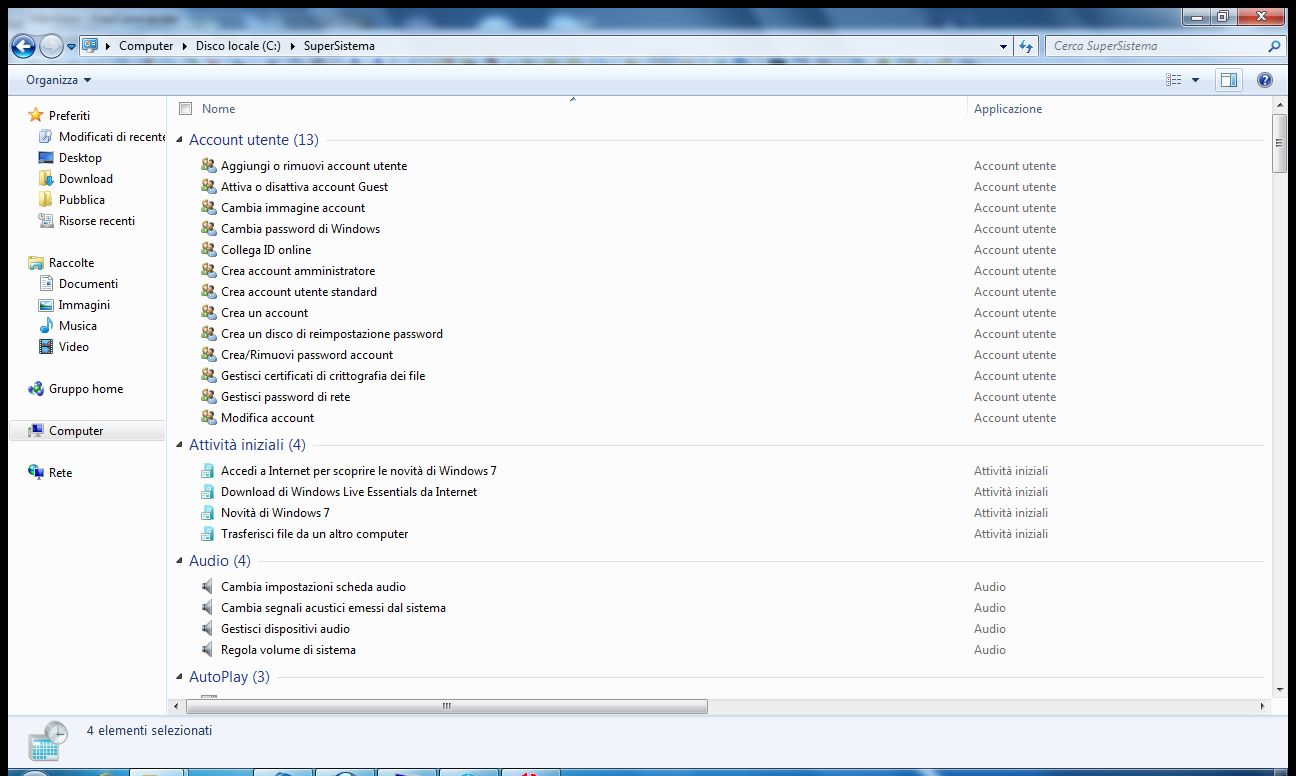The image size is (1296, 776).
Task: Click the AutoPlay (3) group header
Action: pos(229,677)
